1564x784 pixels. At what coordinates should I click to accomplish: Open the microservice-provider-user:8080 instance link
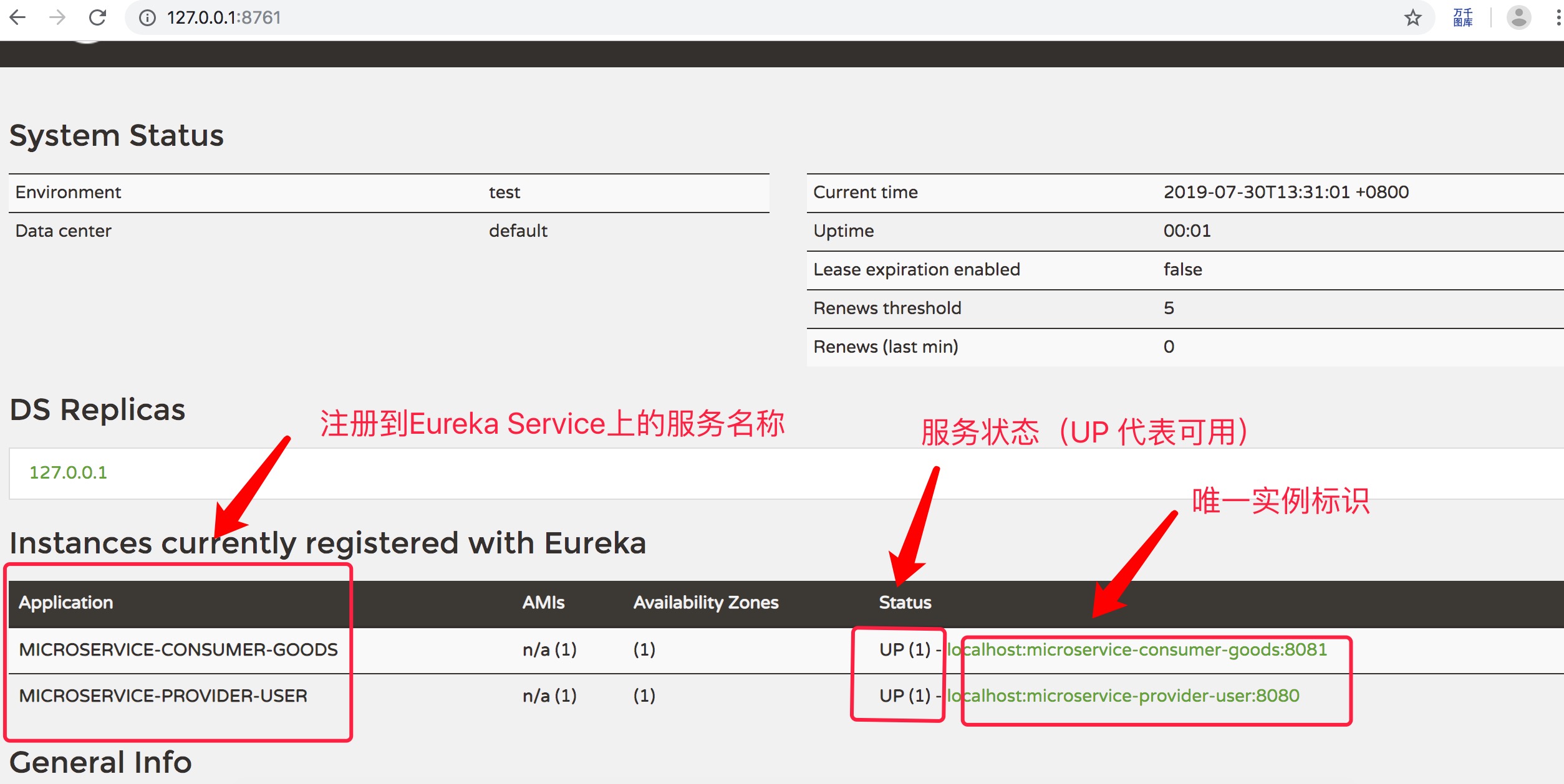tap(1123, 696)
